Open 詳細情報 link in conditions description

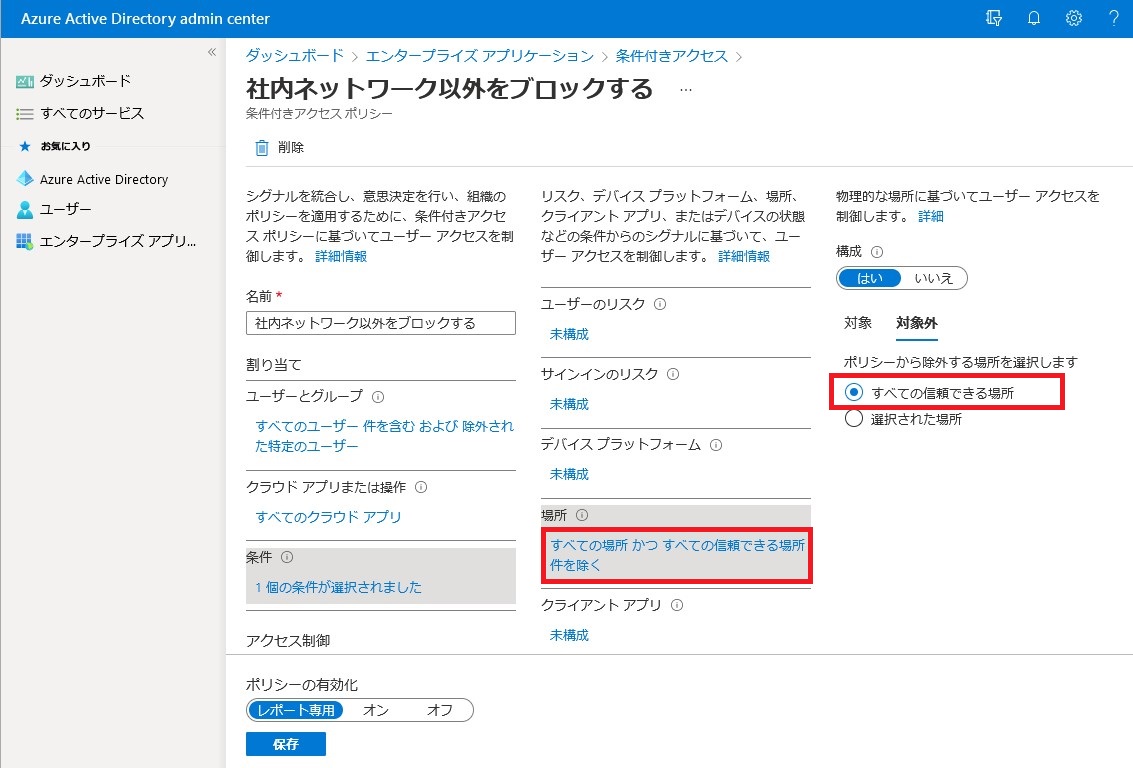[744, 256]
